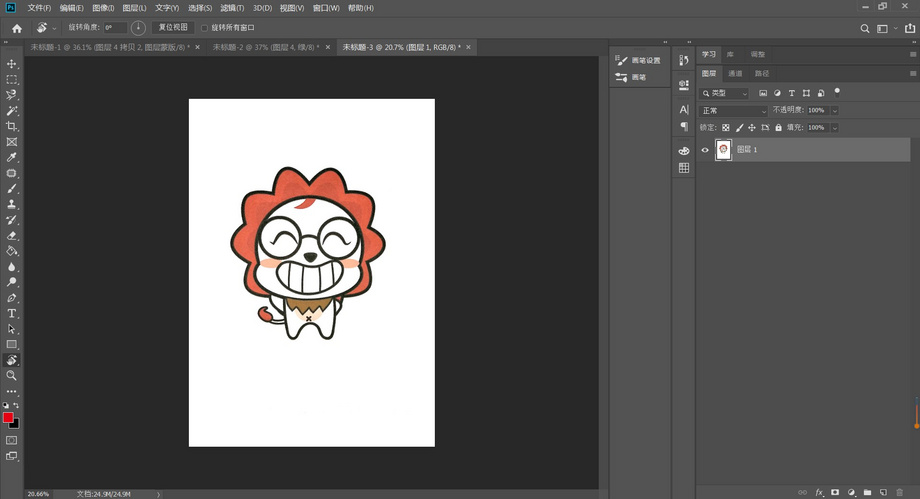This screenshot has height=499, width=920.
Task: Click the red foreground color swatch
Action: 9,417
